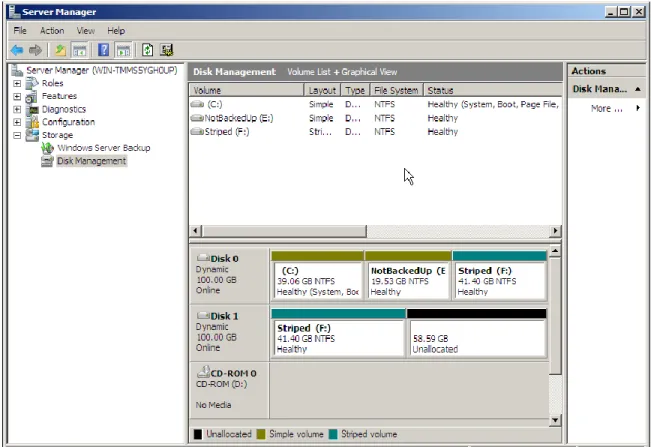Sort by the Type column header
This screenshot has width=651, height=447.
(355, 90)
